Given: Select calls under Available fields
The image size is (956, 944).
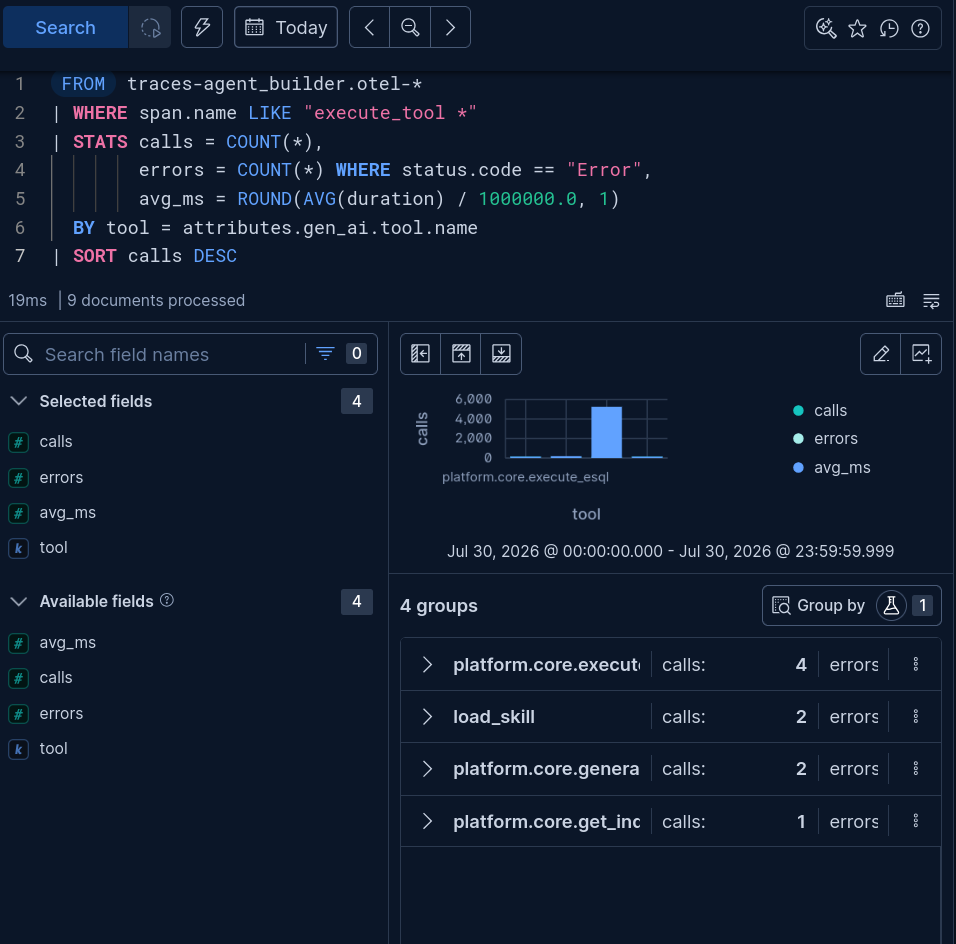Looking at the screenshot, I should 55,678.
